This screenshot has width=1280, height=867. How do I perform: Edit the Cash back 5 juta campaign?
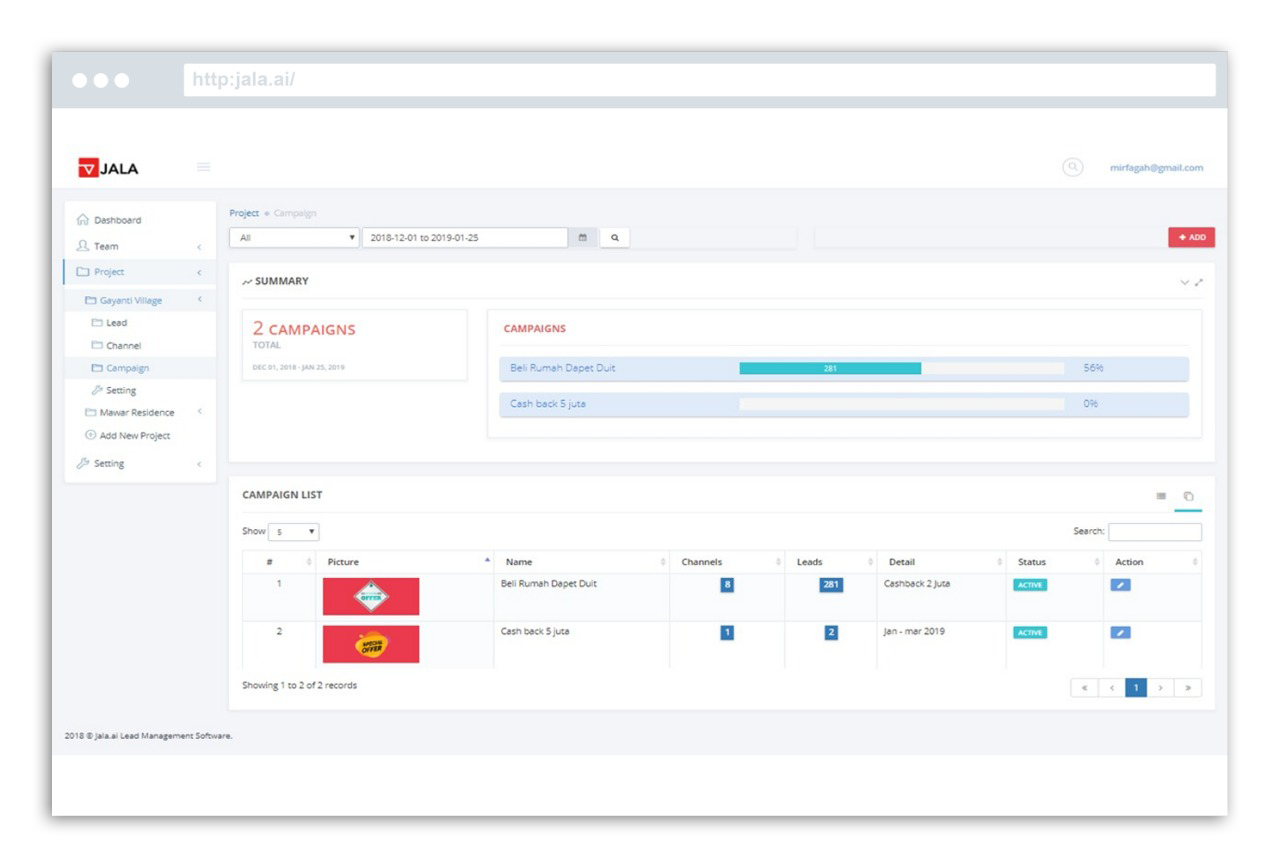1120,633
